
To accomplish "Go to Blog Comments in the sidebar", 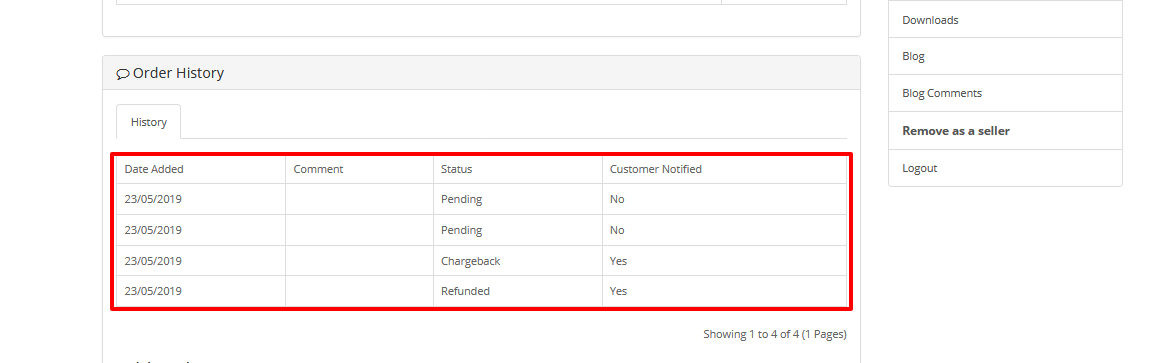I will [x=1005, y=93].
